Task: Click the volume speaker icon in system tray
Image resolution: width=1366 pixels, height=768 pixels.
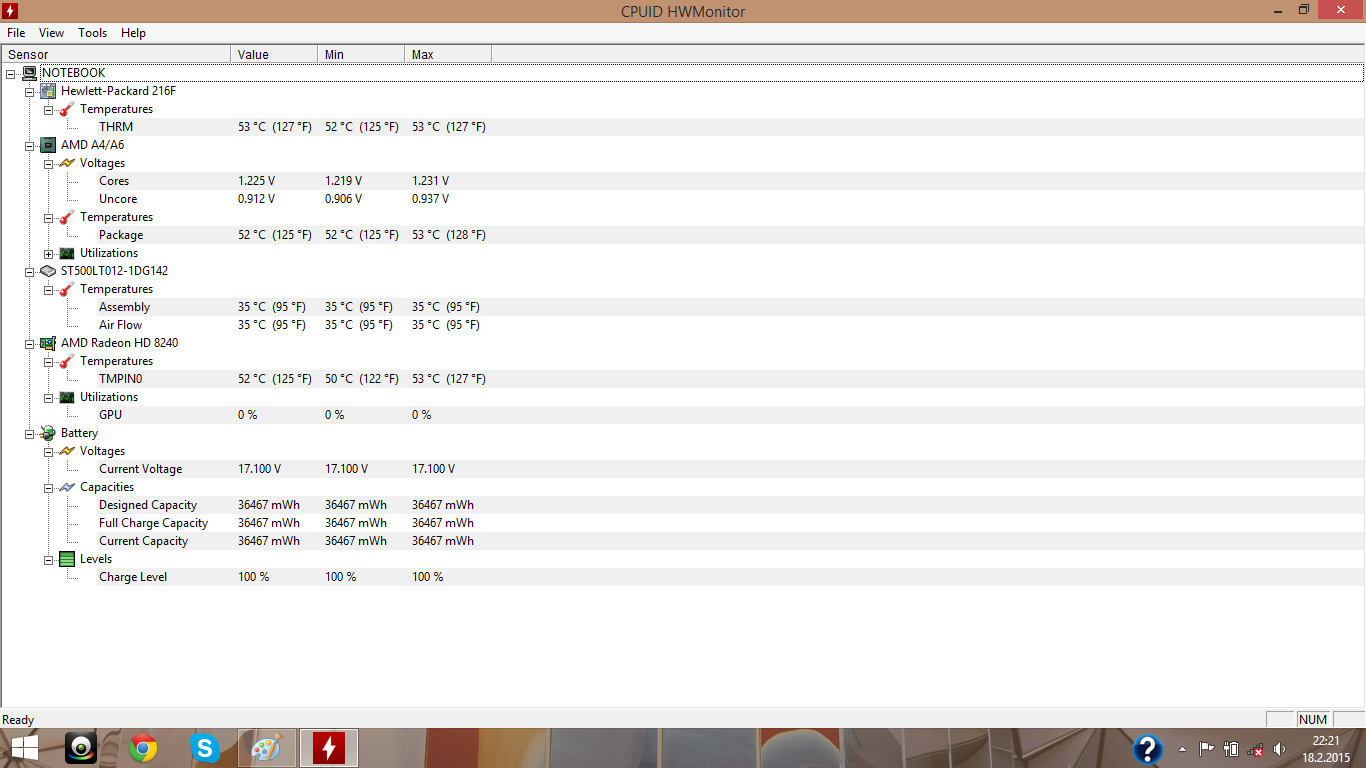Action: click(x=1279, y=748)
